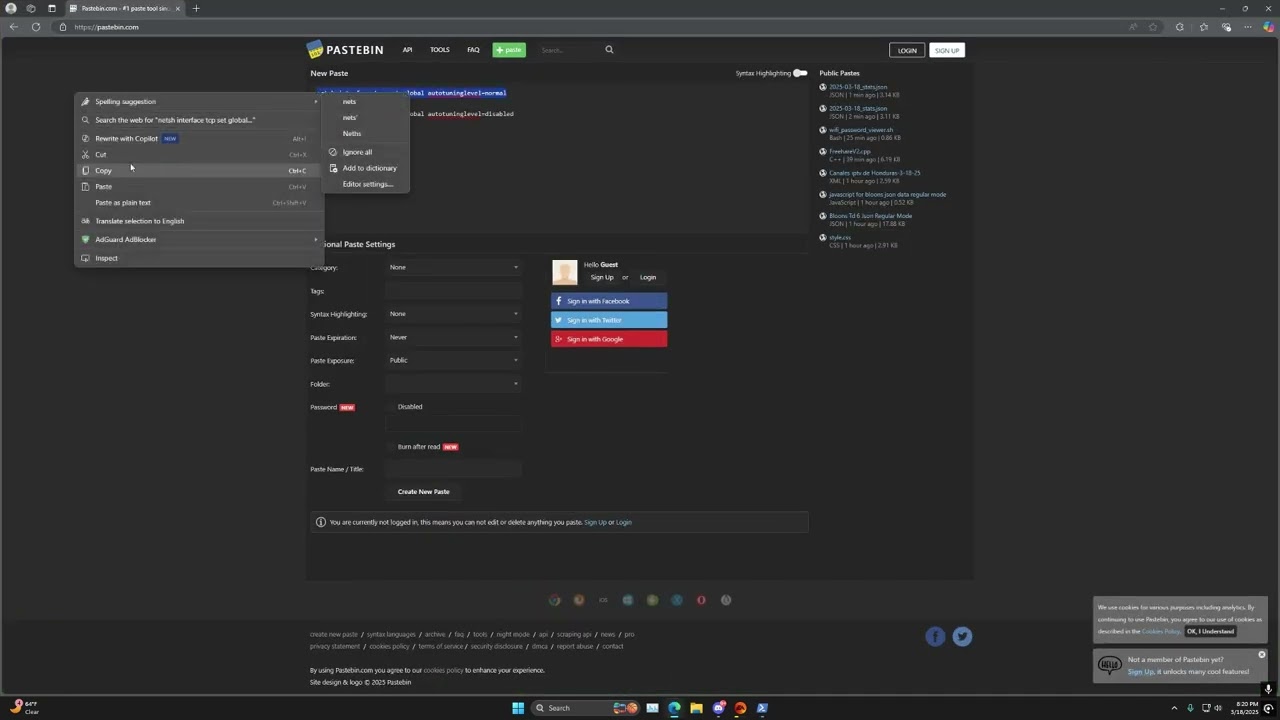Open the Paste Exposure dropdown set to Public
Viewport: 1280px width, 720px height.
pyautogui.click(x=454, y=360)
